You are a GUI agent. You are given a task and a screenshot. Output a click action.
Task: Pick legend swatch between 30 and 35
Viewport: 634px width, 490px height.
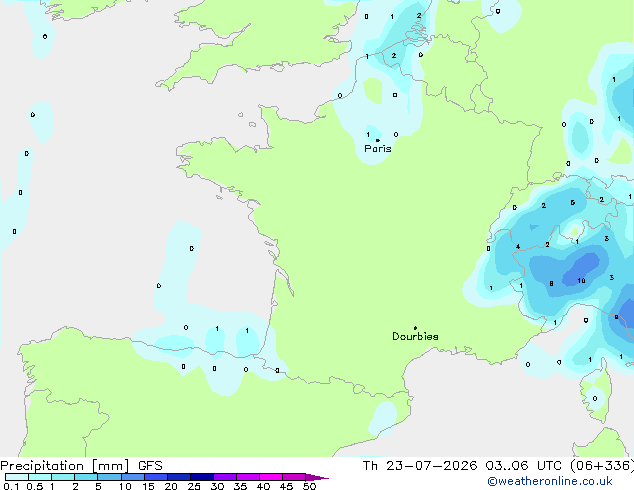(225, 477)
